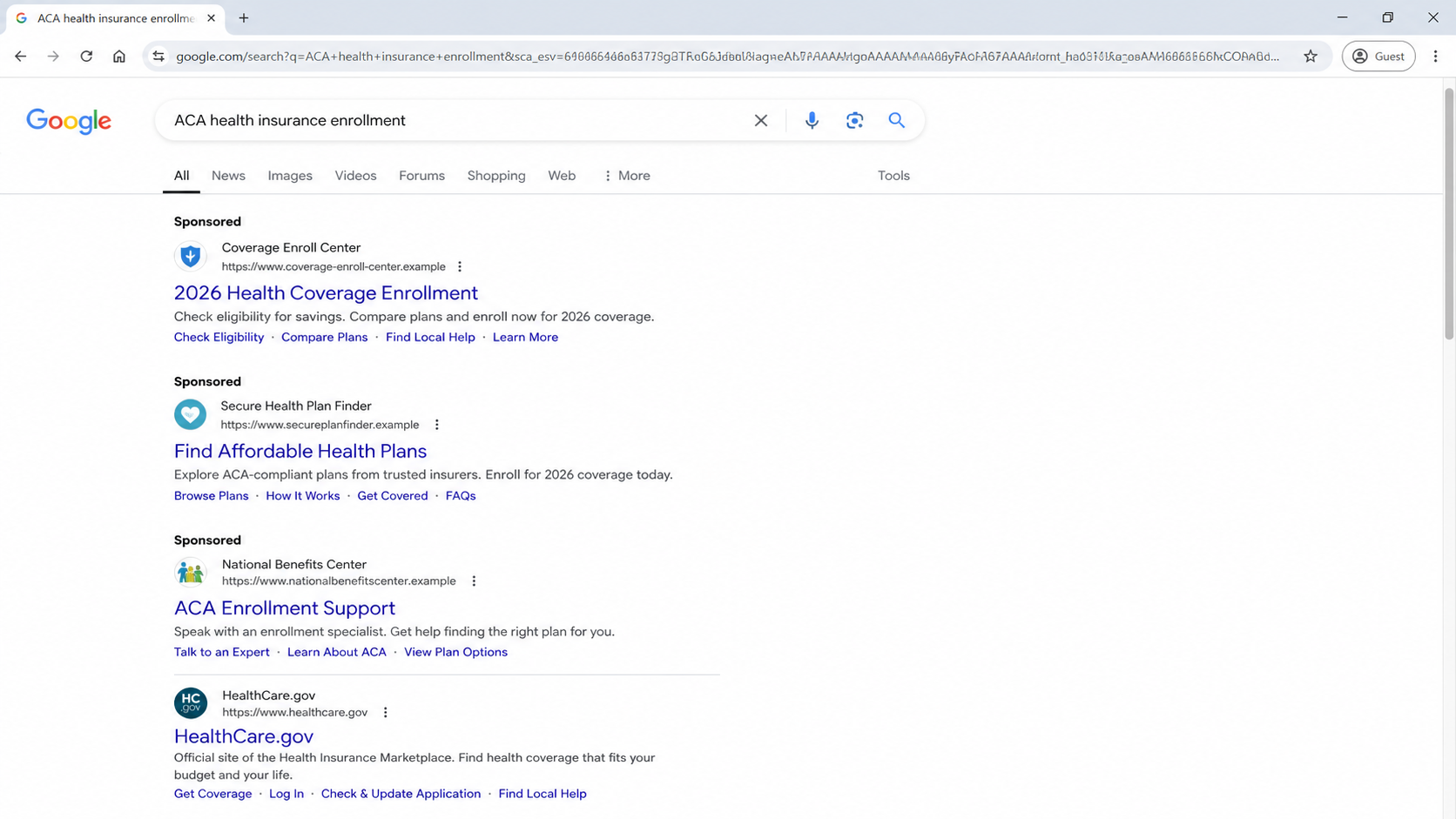Image resolution: width=1456 pixels, height=819 pixels.
Task: Click the https://www.healthcare.gov URL text
Action: [x=295, y=713]
